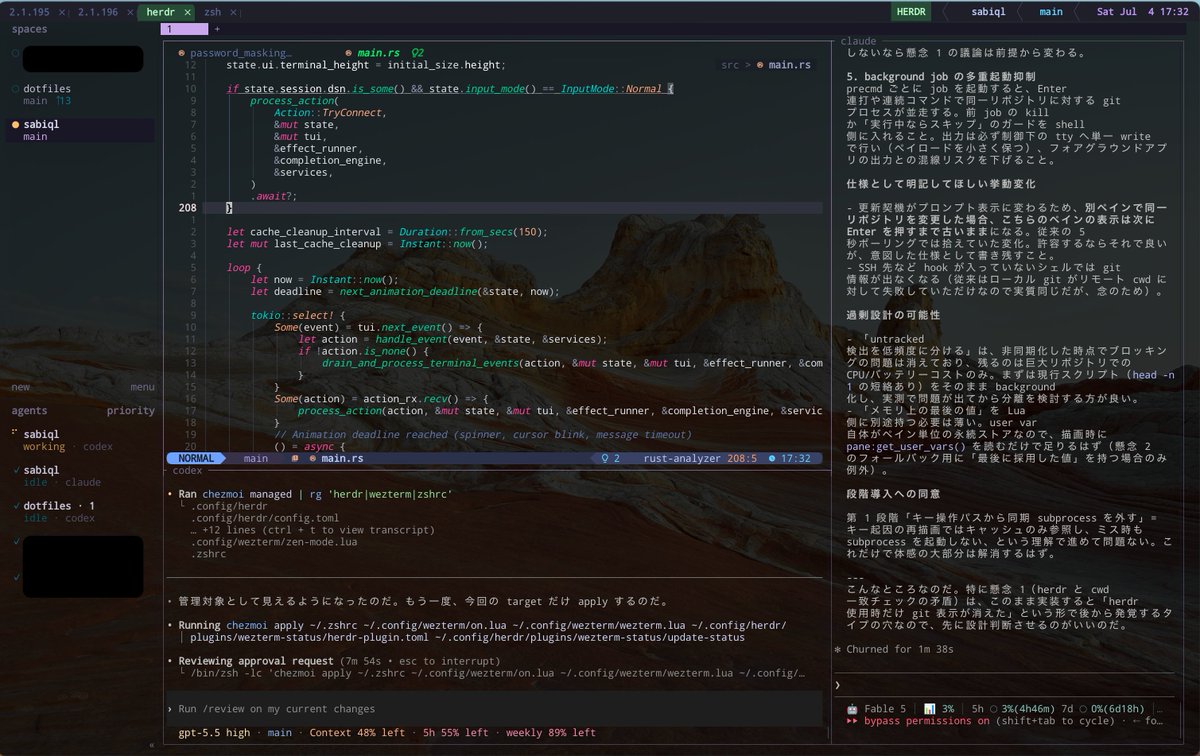Viewport: 1200px width, 756px height.
Task: Click the NORMAL mode indicator in statusline
Action: [x=197, y=458]
